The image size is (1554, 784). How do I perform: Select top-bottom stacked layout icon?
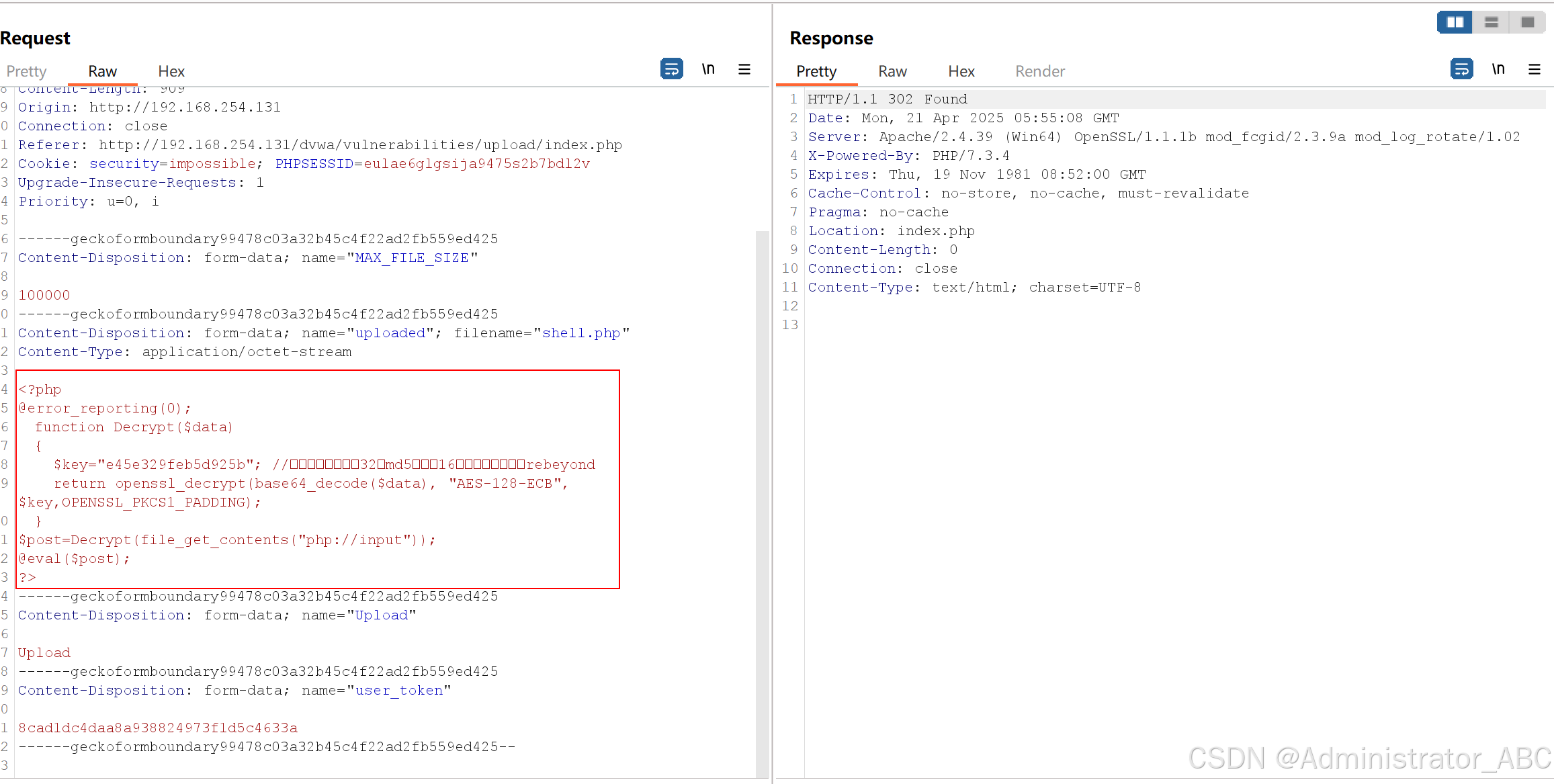pos(1492,22)
